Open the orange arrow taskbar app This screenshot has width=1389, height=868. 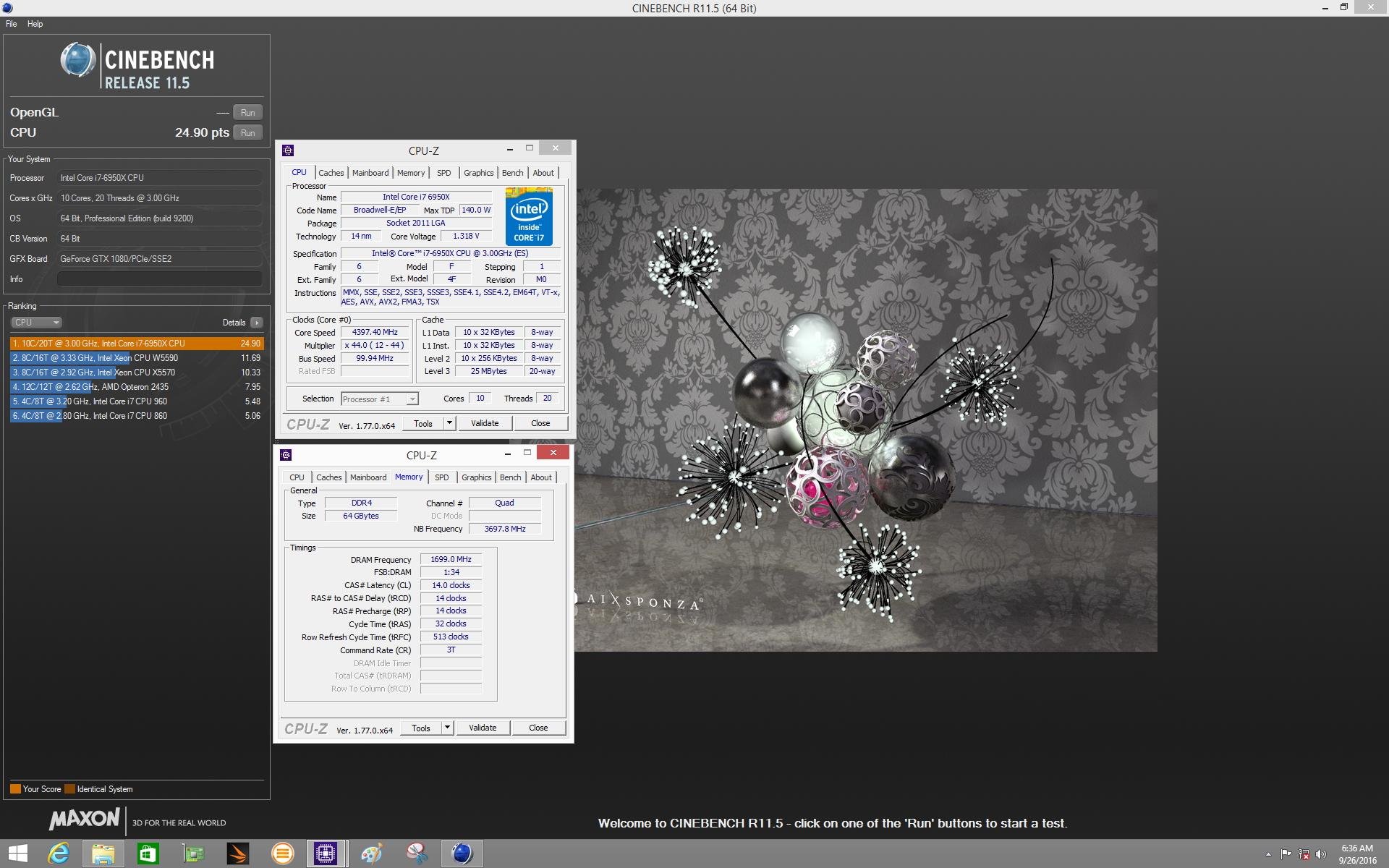pyautogui.click(x=238, y=854)
